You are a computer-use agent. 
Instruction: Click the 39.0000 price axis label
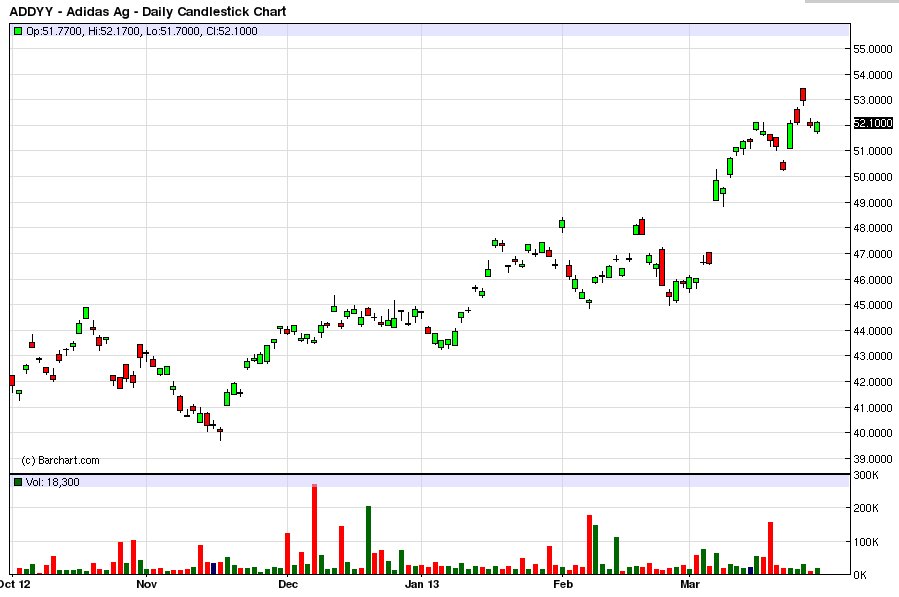coord(873,459)
